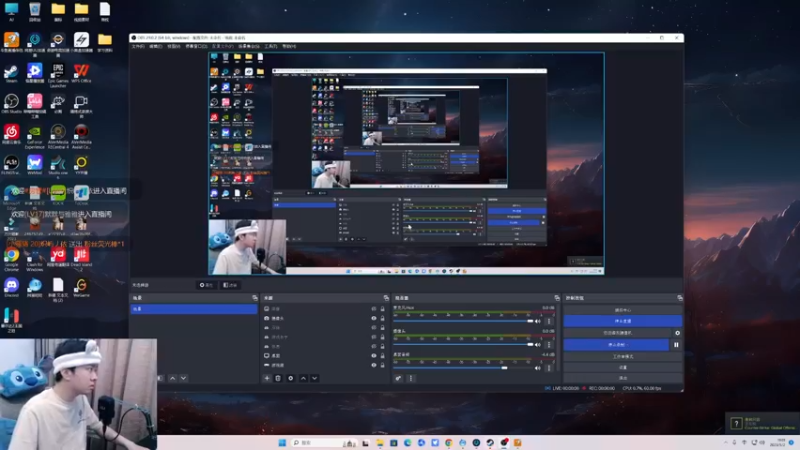800x450 pixels.
Task: Move source down with Sources toolbar arrow
Action: (x=315, y=378)
